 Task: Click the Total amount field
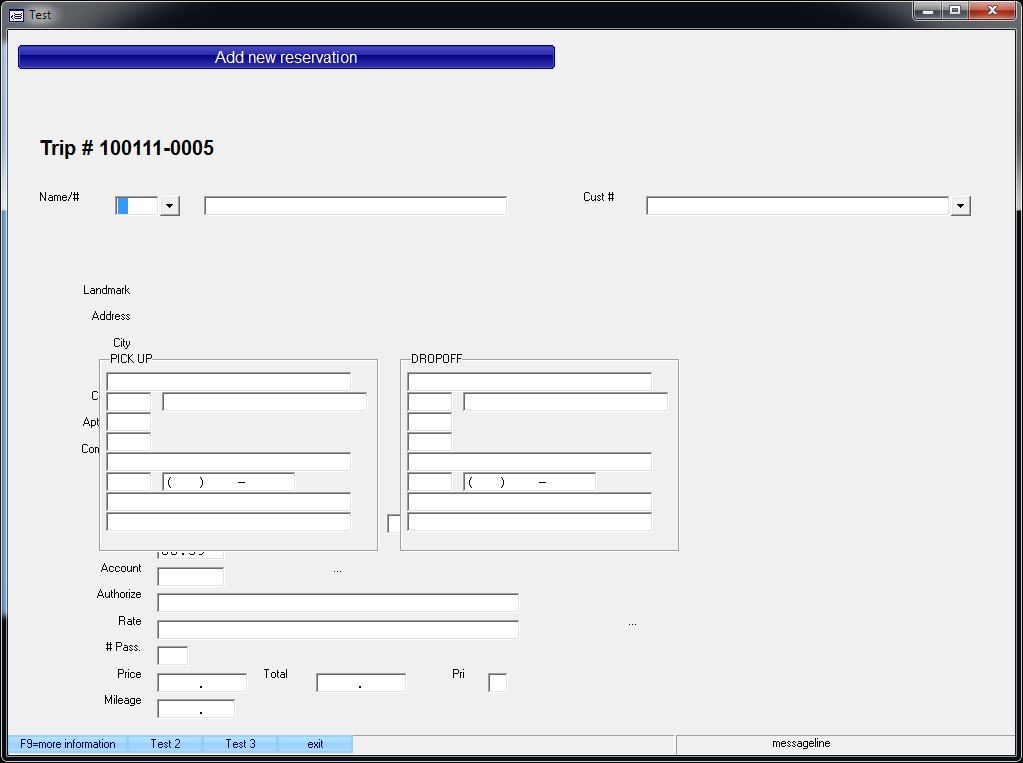point(361,683)
